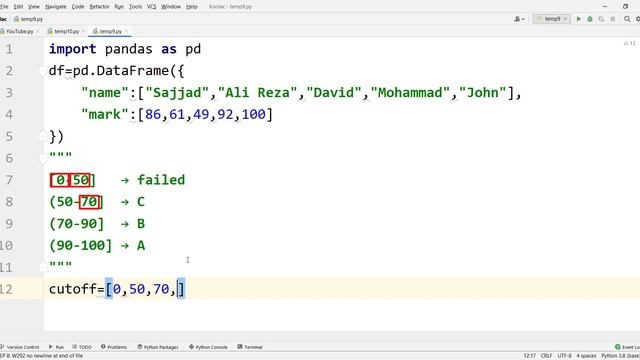
Task: Open the temp9 run configuration dropdown
Action: 551,19
